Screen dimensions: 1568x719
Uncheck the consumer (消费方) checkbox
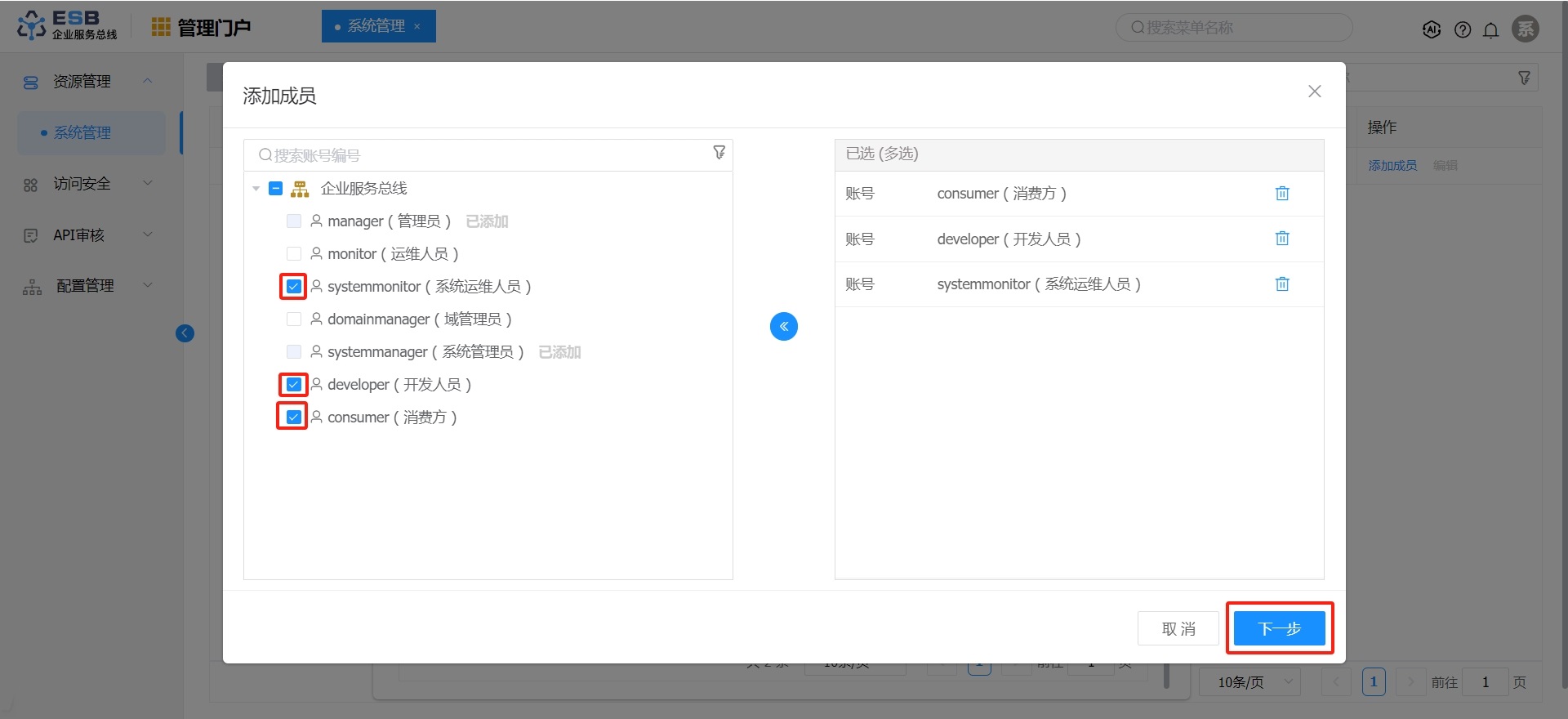(294, 418)
